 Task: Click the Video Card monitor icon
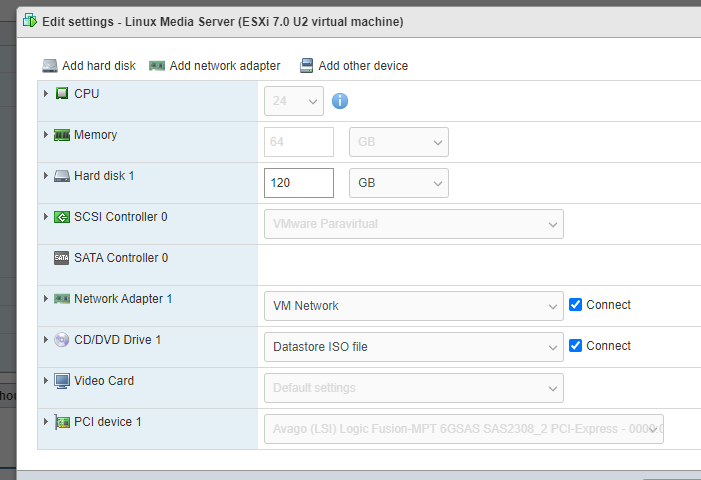click(62, 381)
